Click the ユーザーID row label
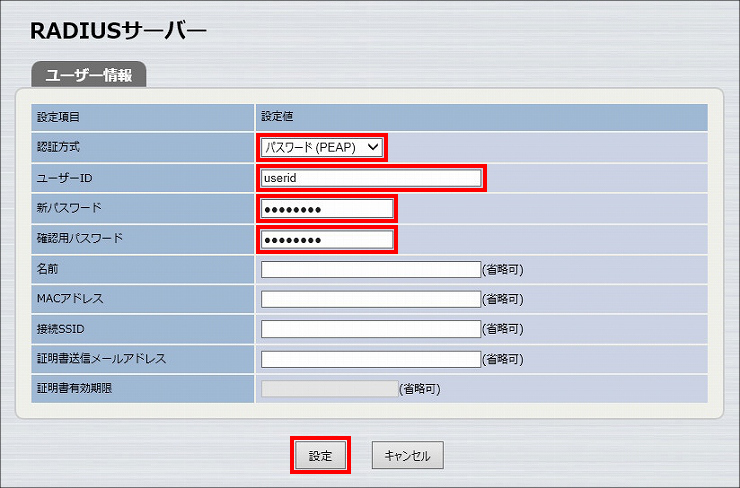The height and width of the screenshot is (488, 740). coord(65,178)
